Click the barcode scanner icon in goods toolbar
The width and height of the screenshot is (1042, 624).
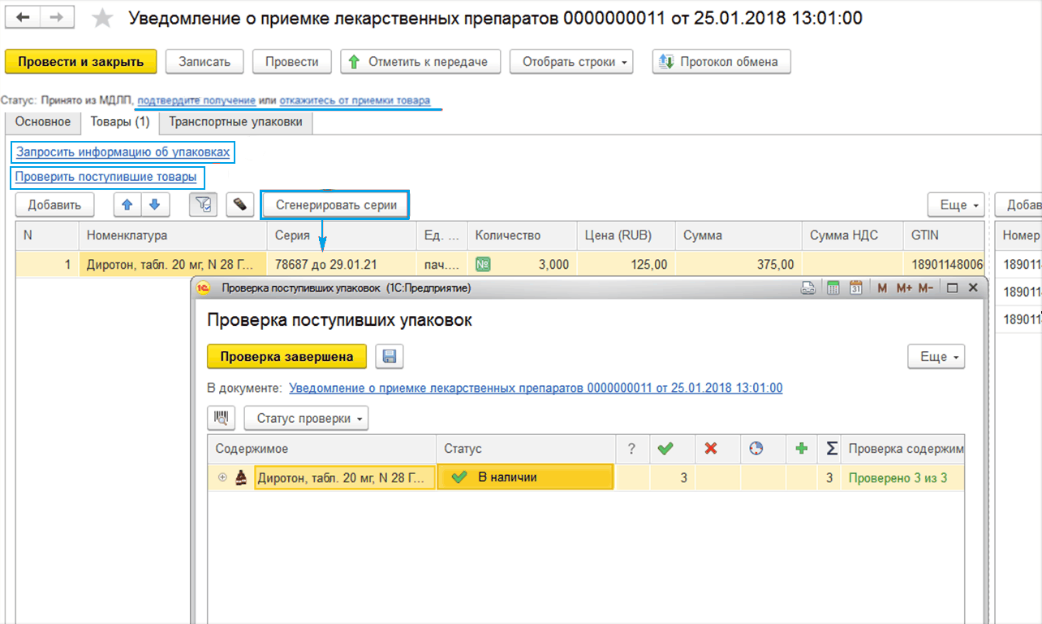tap(239, 205)
